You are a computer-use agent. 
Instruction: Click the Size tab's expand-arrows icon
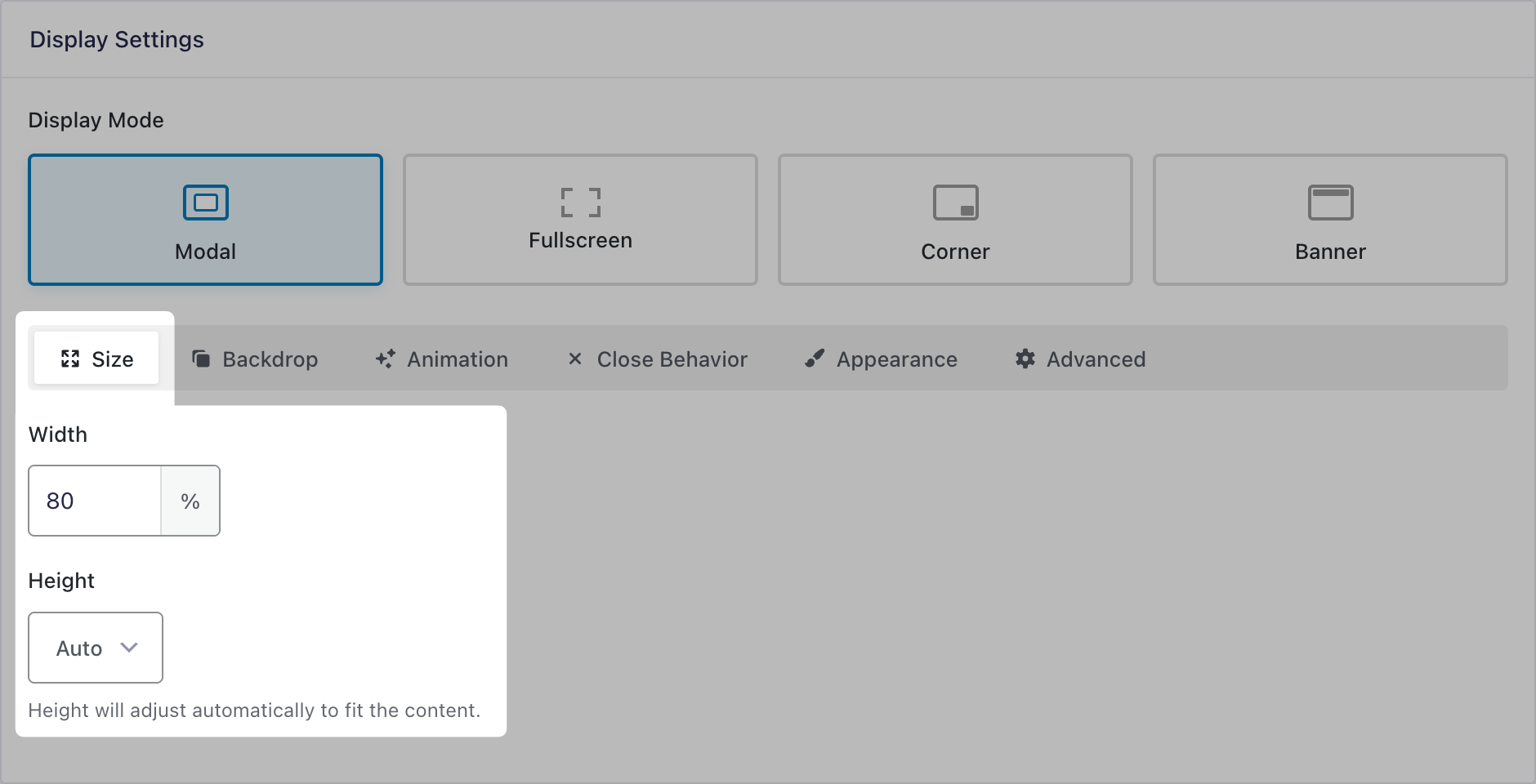[x=70, y=359]
